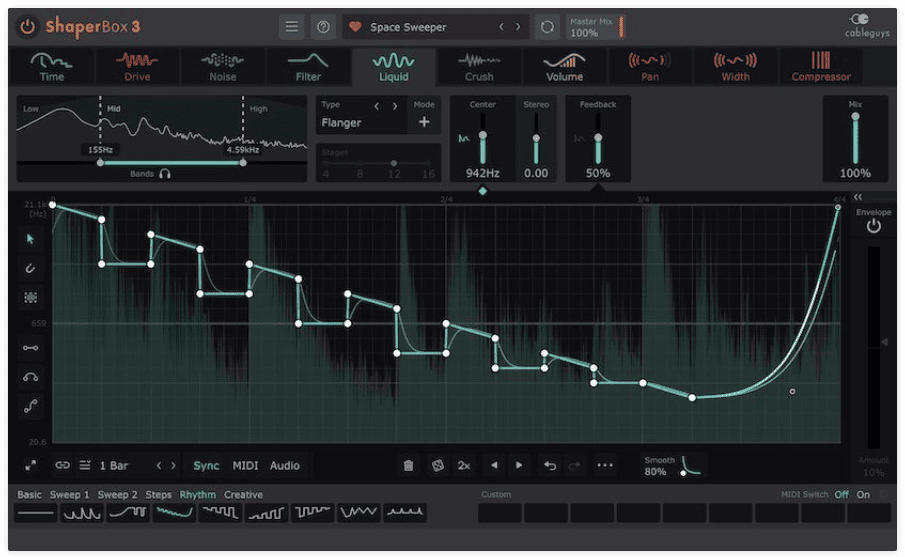Screen dimensions: 905x557
Task: Click the Stereo slider
Action: (536, 139)
